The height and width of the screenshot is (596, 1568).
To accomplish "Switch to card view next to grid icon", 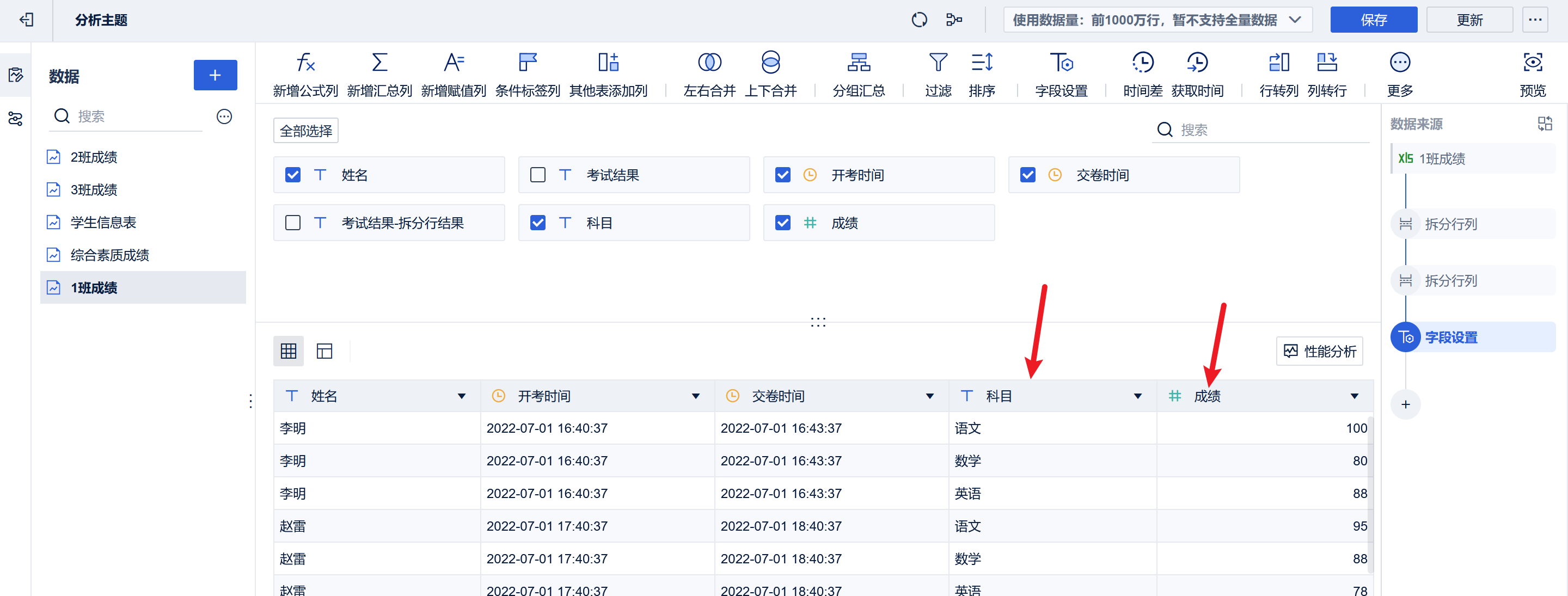I will [x=324, y=351].
